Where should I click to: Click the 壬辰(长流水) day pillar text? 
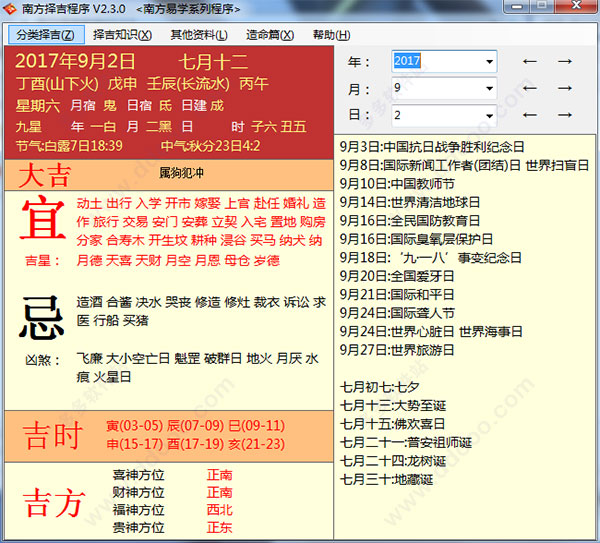(x=188, y=84)
